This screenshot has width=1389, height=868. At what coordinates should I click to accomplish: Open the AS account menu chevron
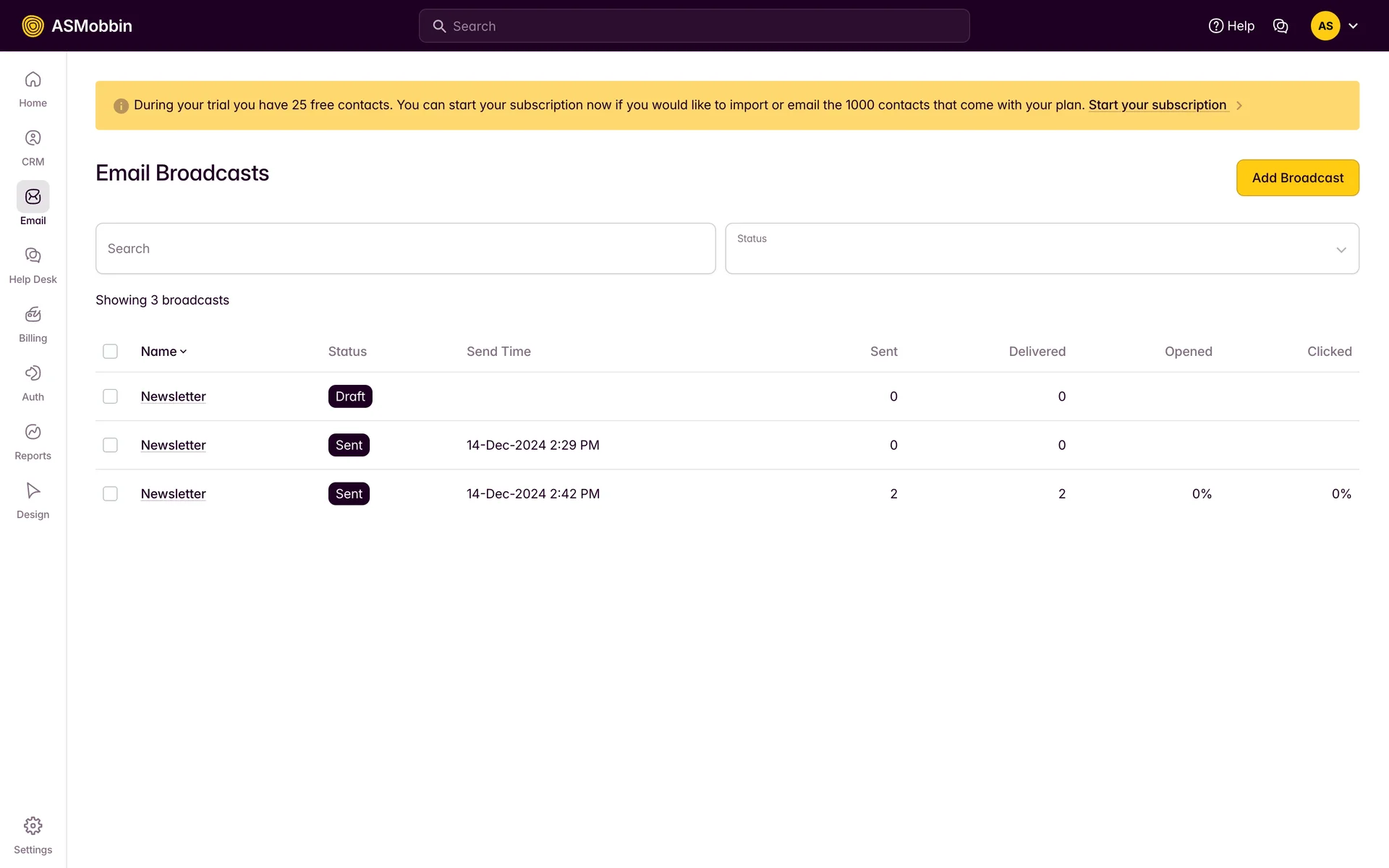point(1353,26)
